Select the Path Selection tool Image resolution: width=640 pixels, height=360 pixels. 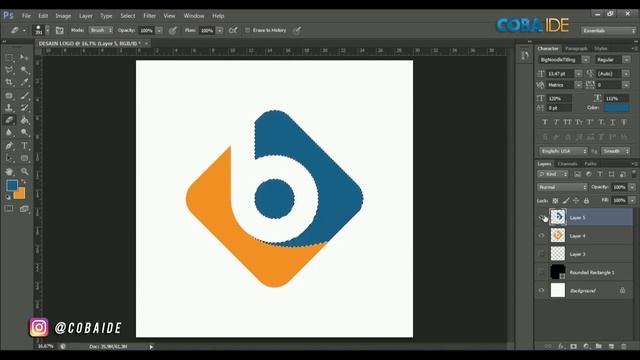pos(9,158)
